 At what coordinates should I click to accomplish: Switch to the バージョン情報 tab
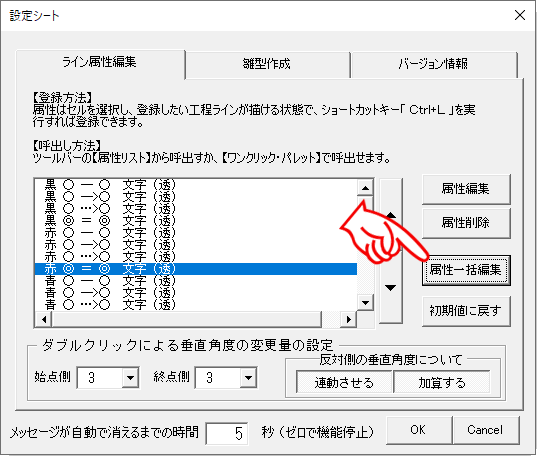pos(434,64)
